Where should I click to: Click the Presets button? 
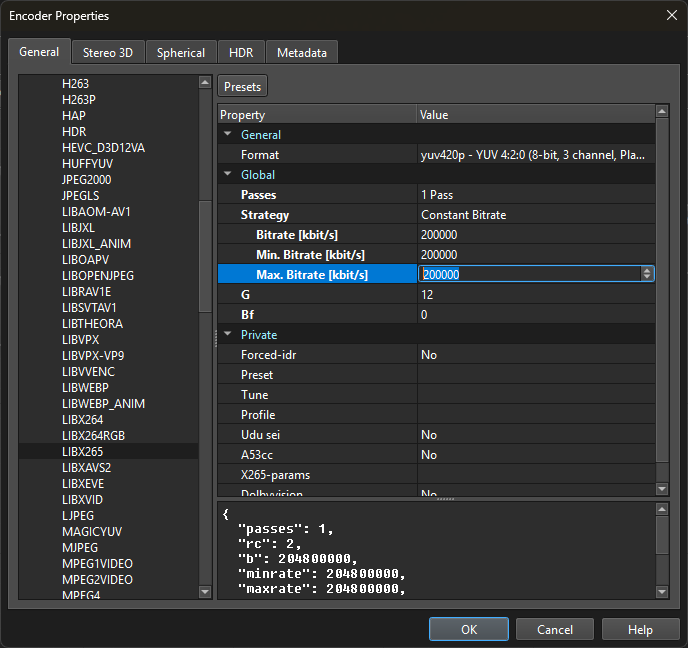pyautogui.click(x=243, y=87)
